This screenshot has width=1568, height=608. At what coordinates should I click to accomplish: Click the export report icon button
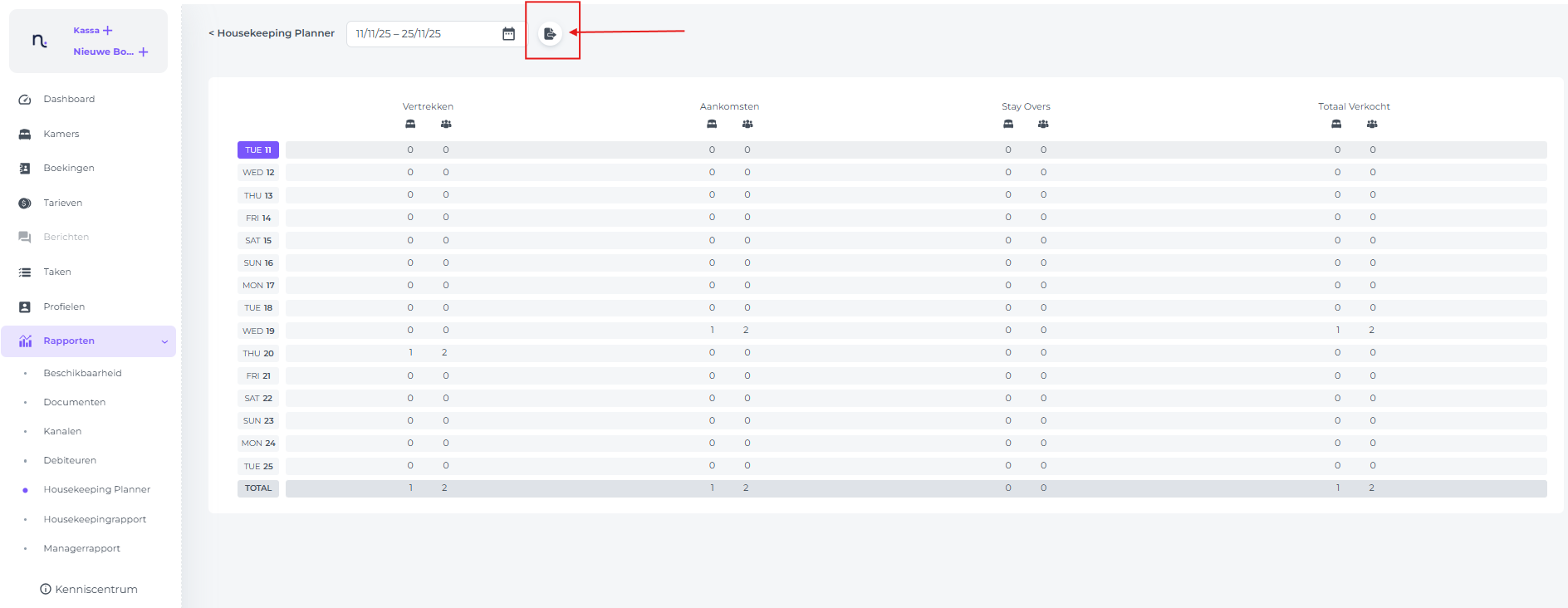[x=549, y=34]
